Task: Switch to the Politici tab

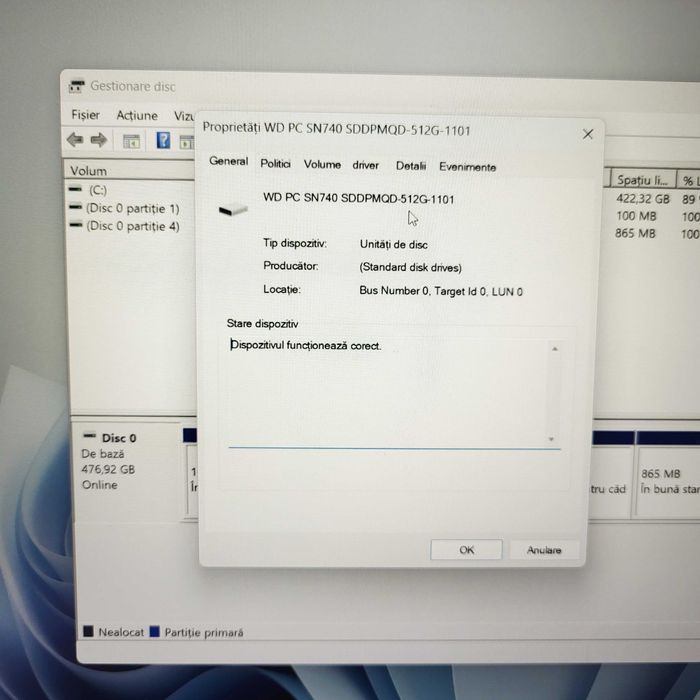Action: click(275, 163)
